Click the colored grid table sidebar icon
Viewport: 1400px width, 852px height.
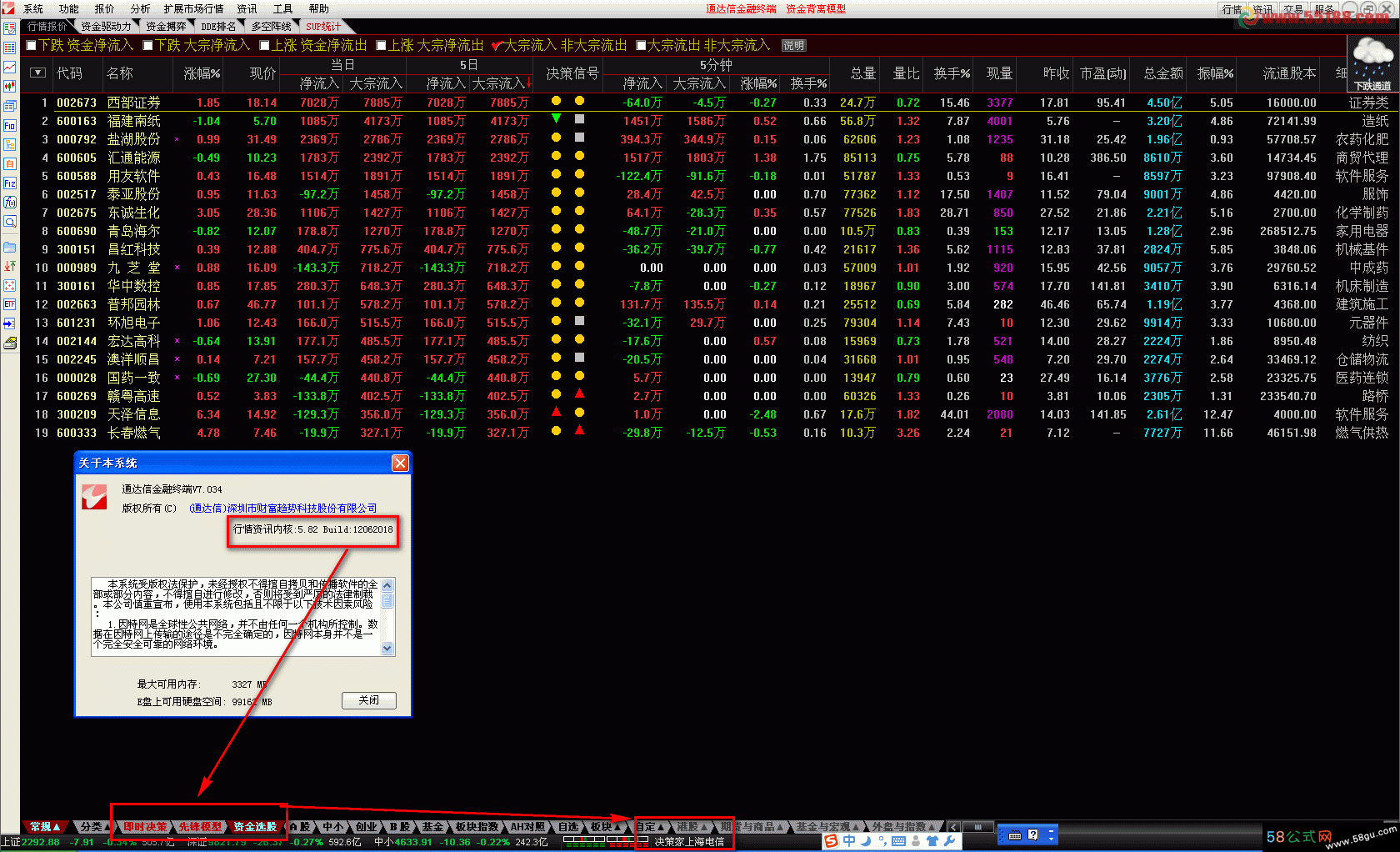(10, 48)
